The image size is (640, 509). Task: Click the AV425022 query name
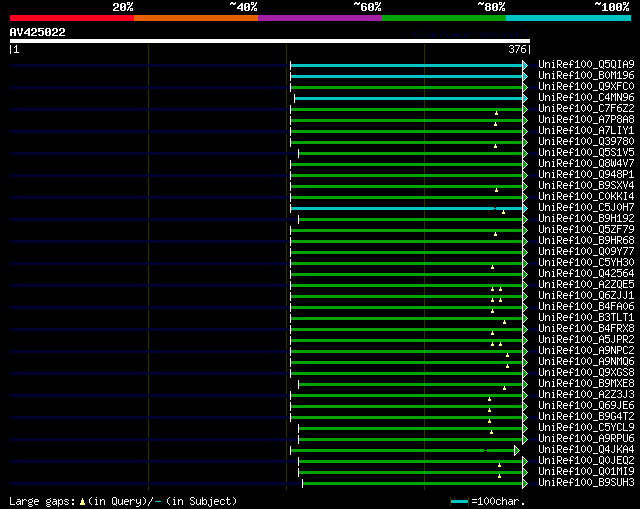coord(37,32)
